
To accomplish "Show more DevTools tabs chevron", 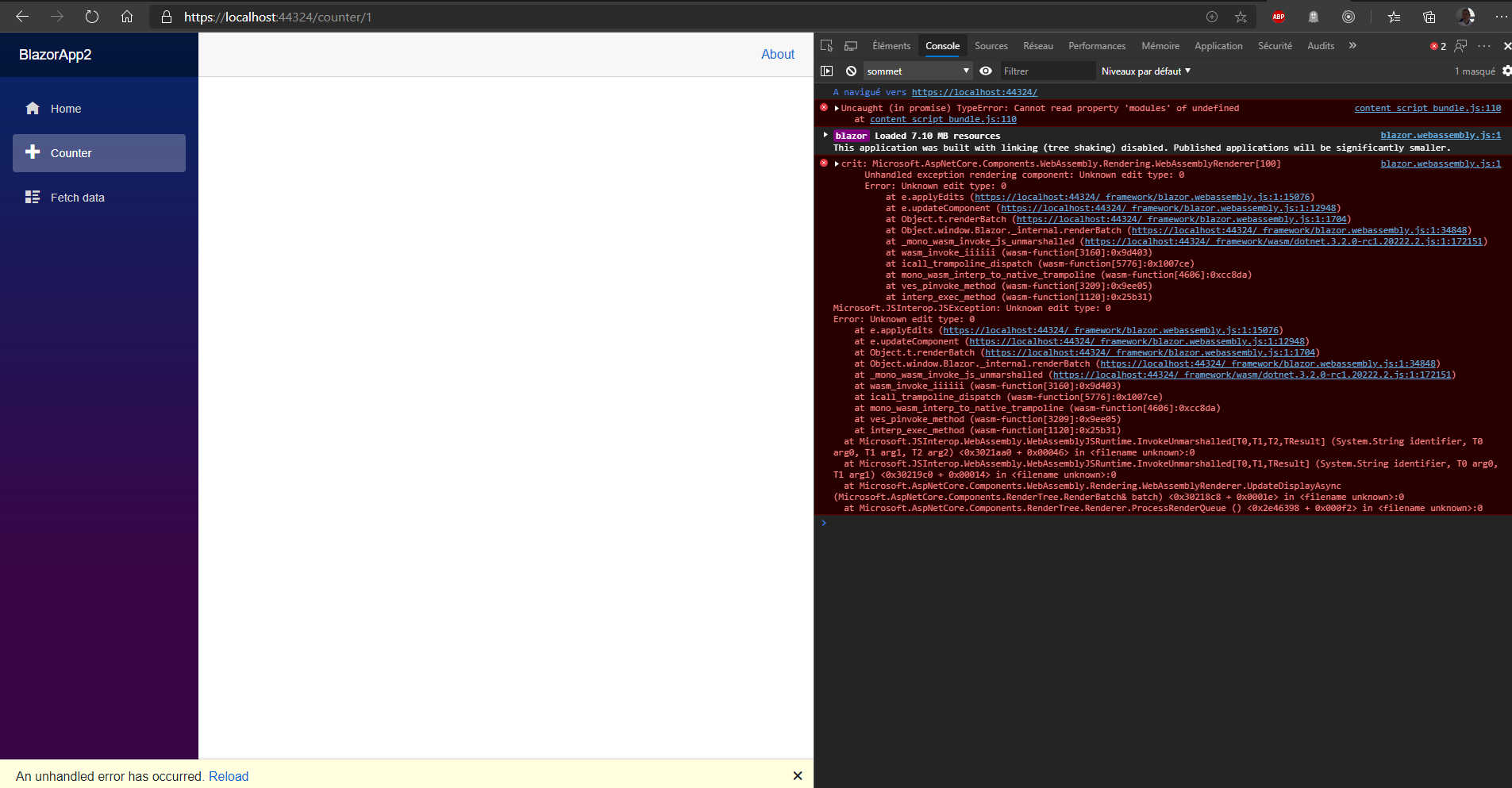I will click(1352, 46).
